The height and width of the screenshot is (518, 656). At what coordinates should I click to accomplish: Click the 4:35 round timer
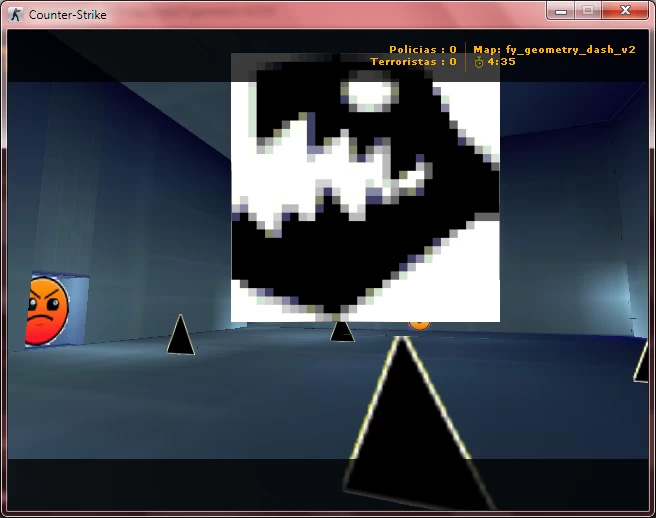point(501,62)
